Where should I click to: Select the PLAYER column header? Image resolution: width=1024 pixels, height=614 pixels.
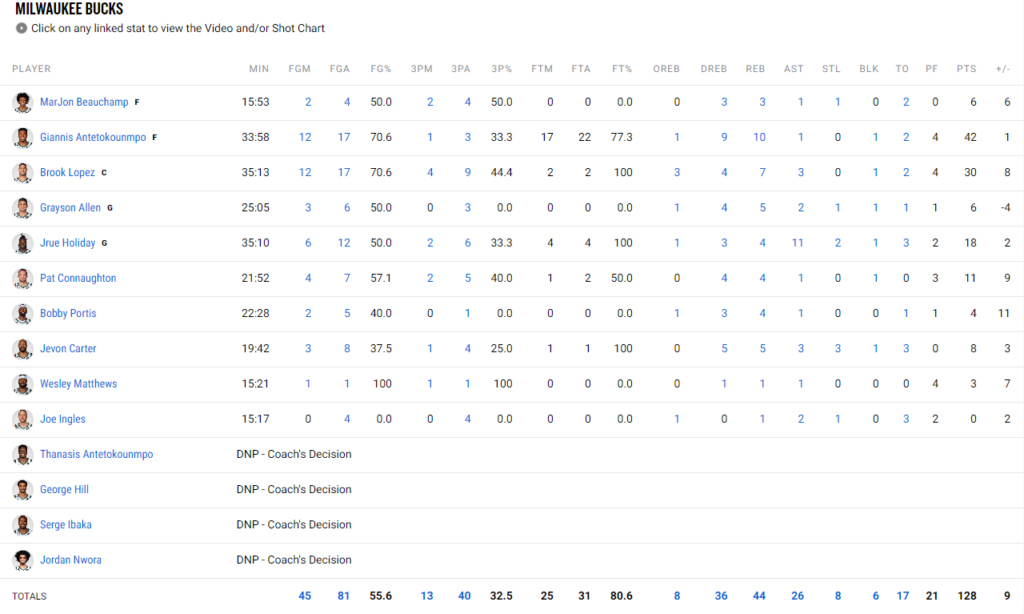coord(31,69)
